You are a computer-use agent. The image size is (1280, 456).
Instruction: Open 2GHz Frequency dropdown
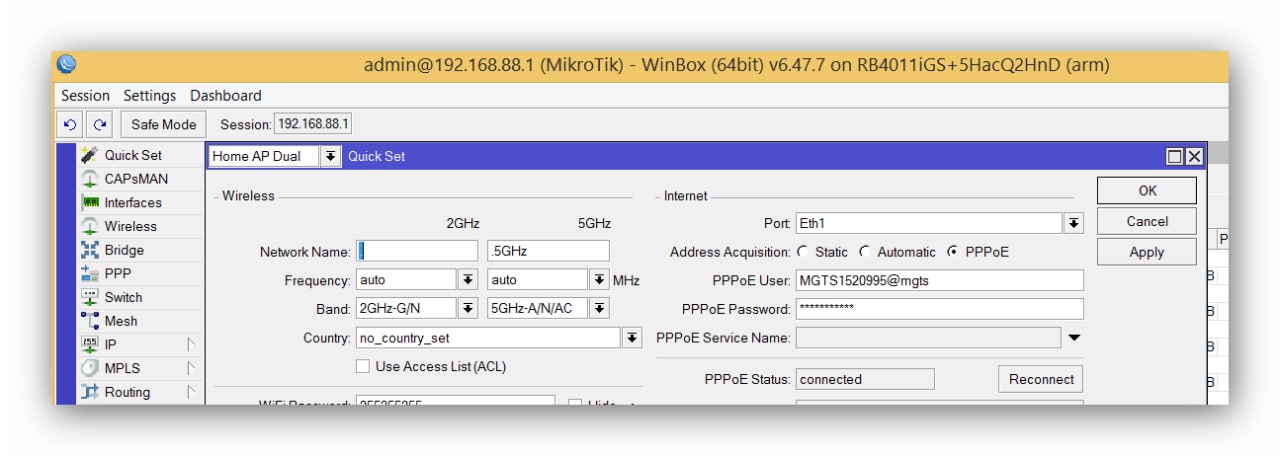tap(468, 280)
